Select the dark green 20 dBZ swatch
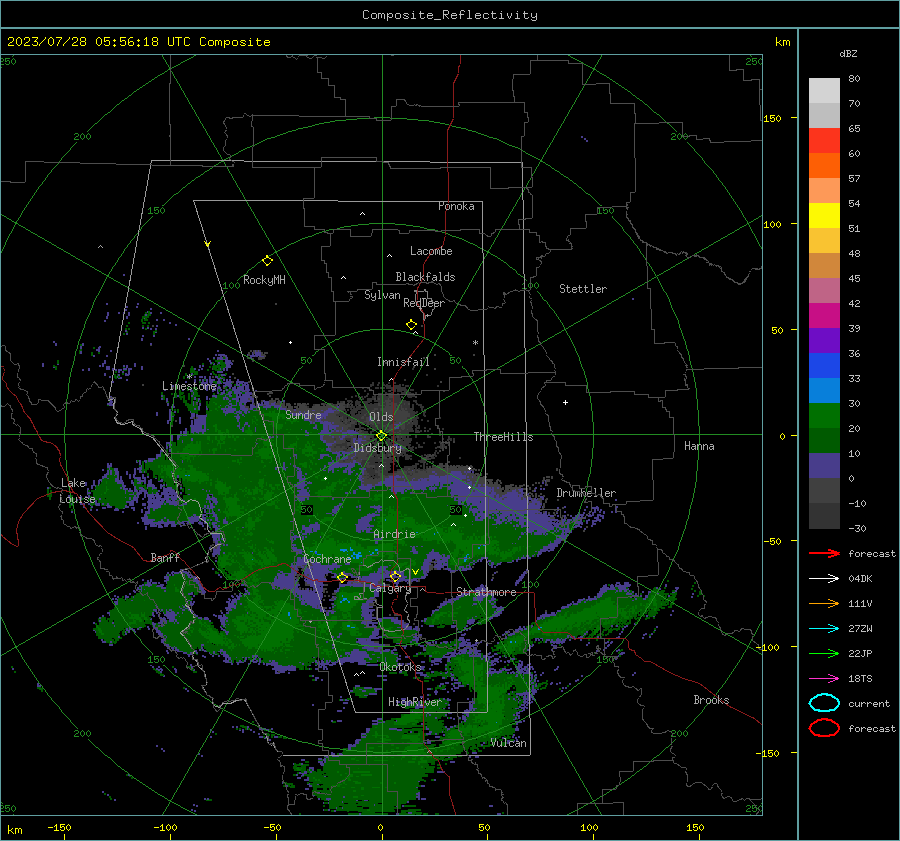900x841 pixels. pyautogui.click(x=824, y=440)
